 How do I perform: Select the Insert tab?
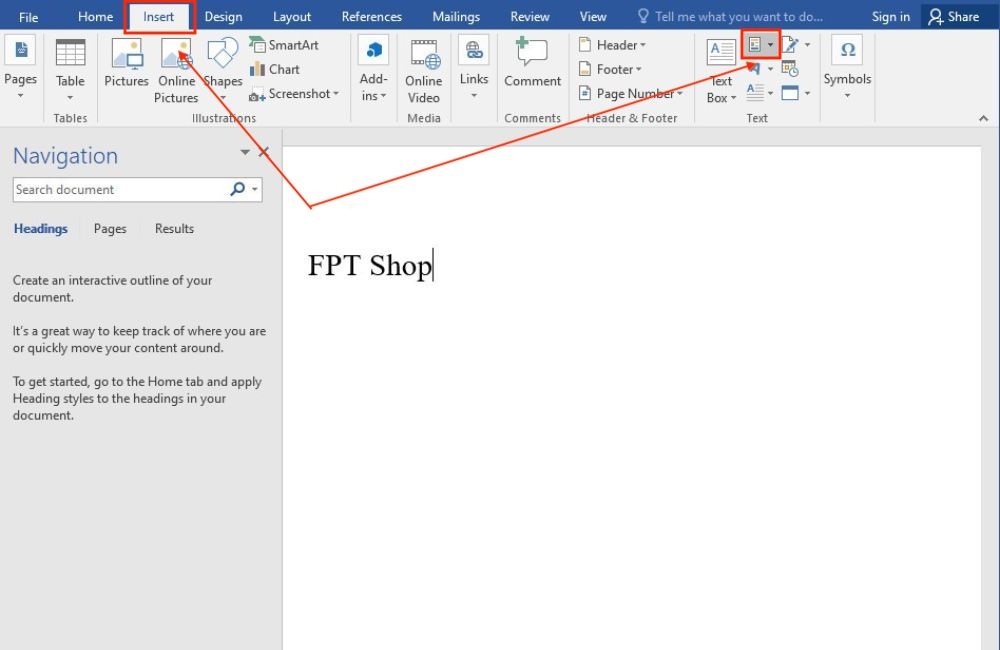(x=159, y=17)
